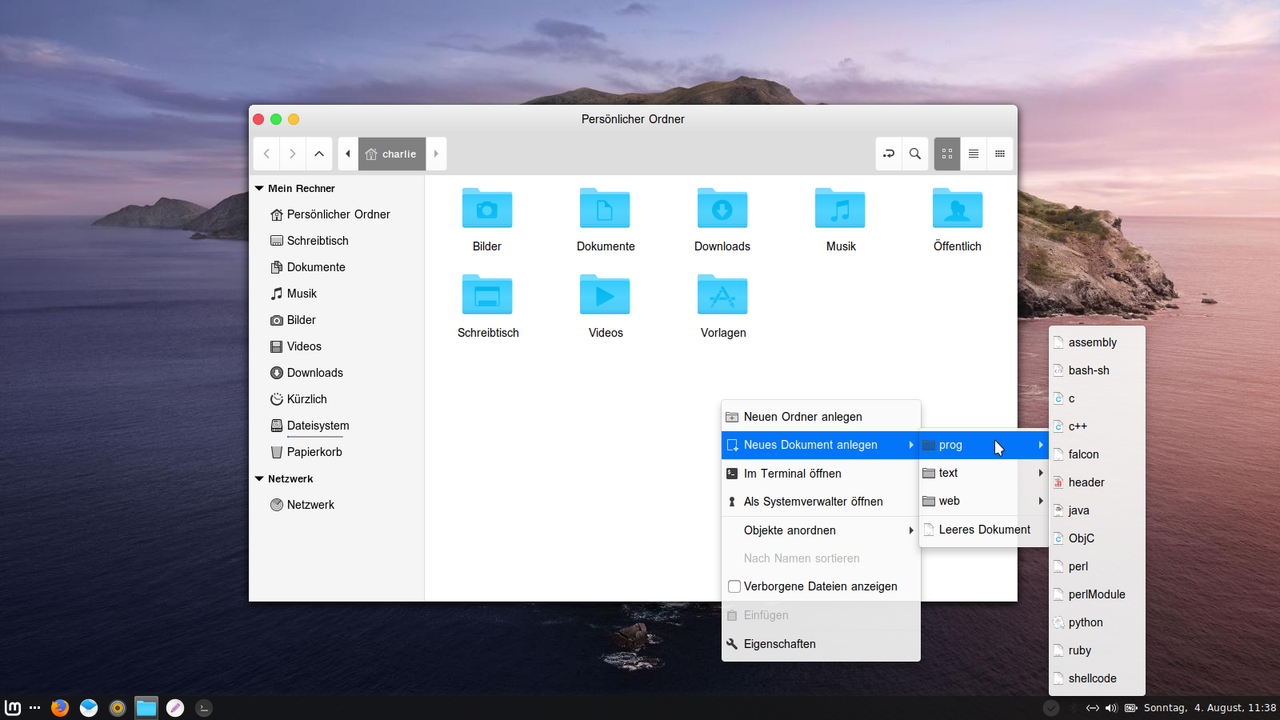This screenshot has width=1280, height=720.
Task: Pick the ObjC template
Action: click(x=1097, y=538)
